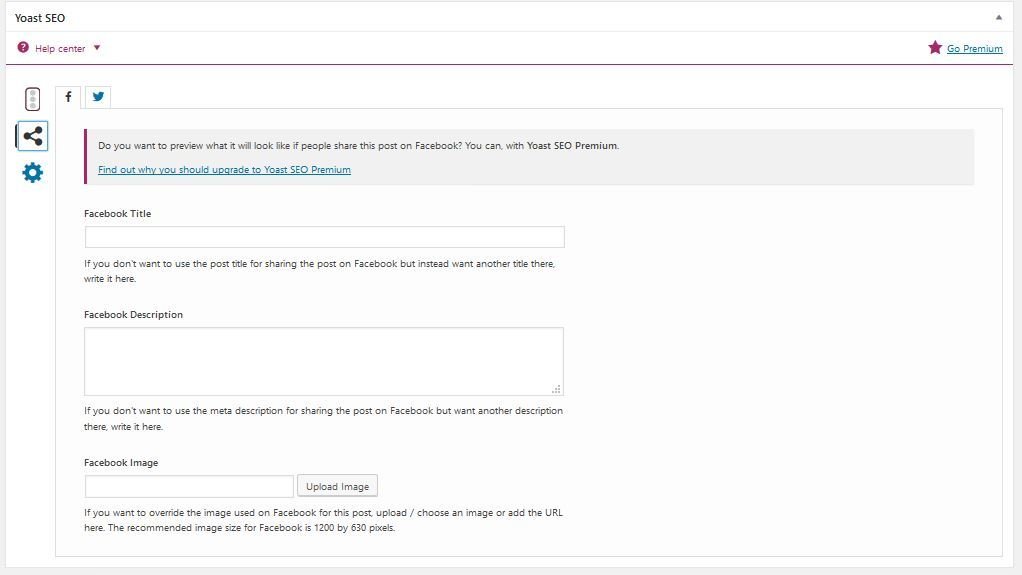
Task: Click the Help center label
Action: pos(60,48)
